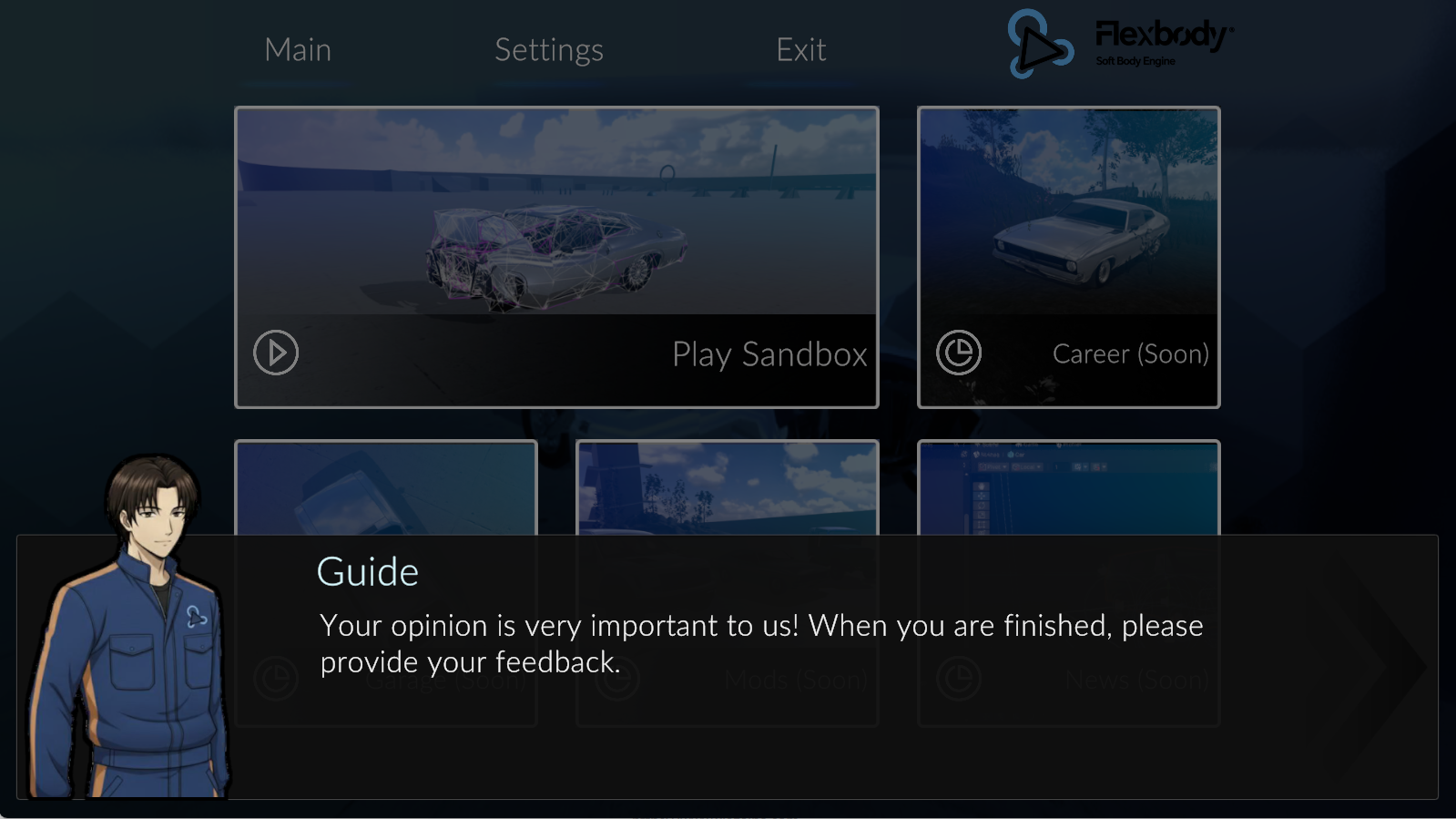1456x819 pixels.
Task: Click the wrecked car sandbox thumbnail
Action: [556, 212]
